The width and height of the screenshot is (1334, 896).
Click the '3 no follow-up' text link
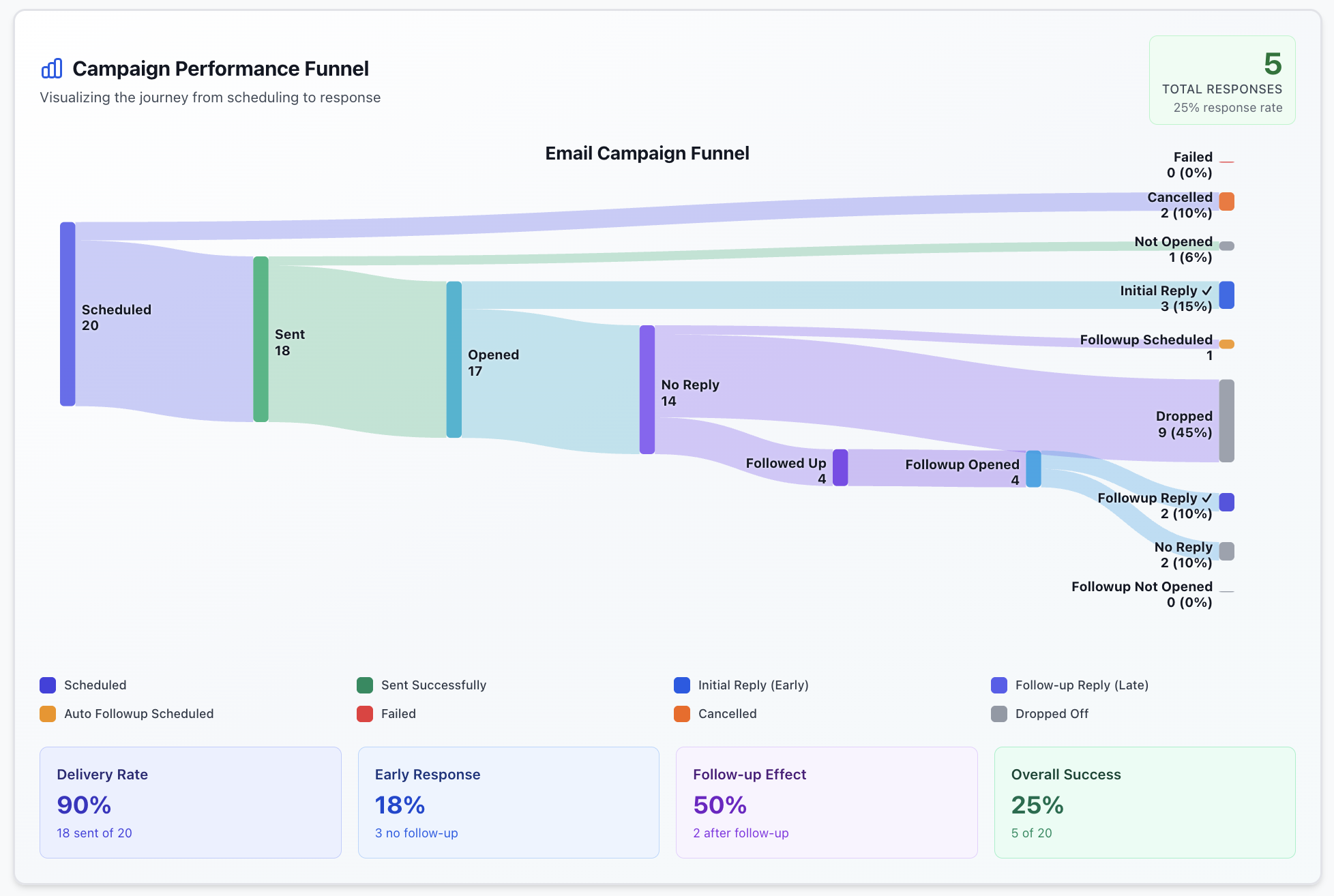tap(416, 833)
